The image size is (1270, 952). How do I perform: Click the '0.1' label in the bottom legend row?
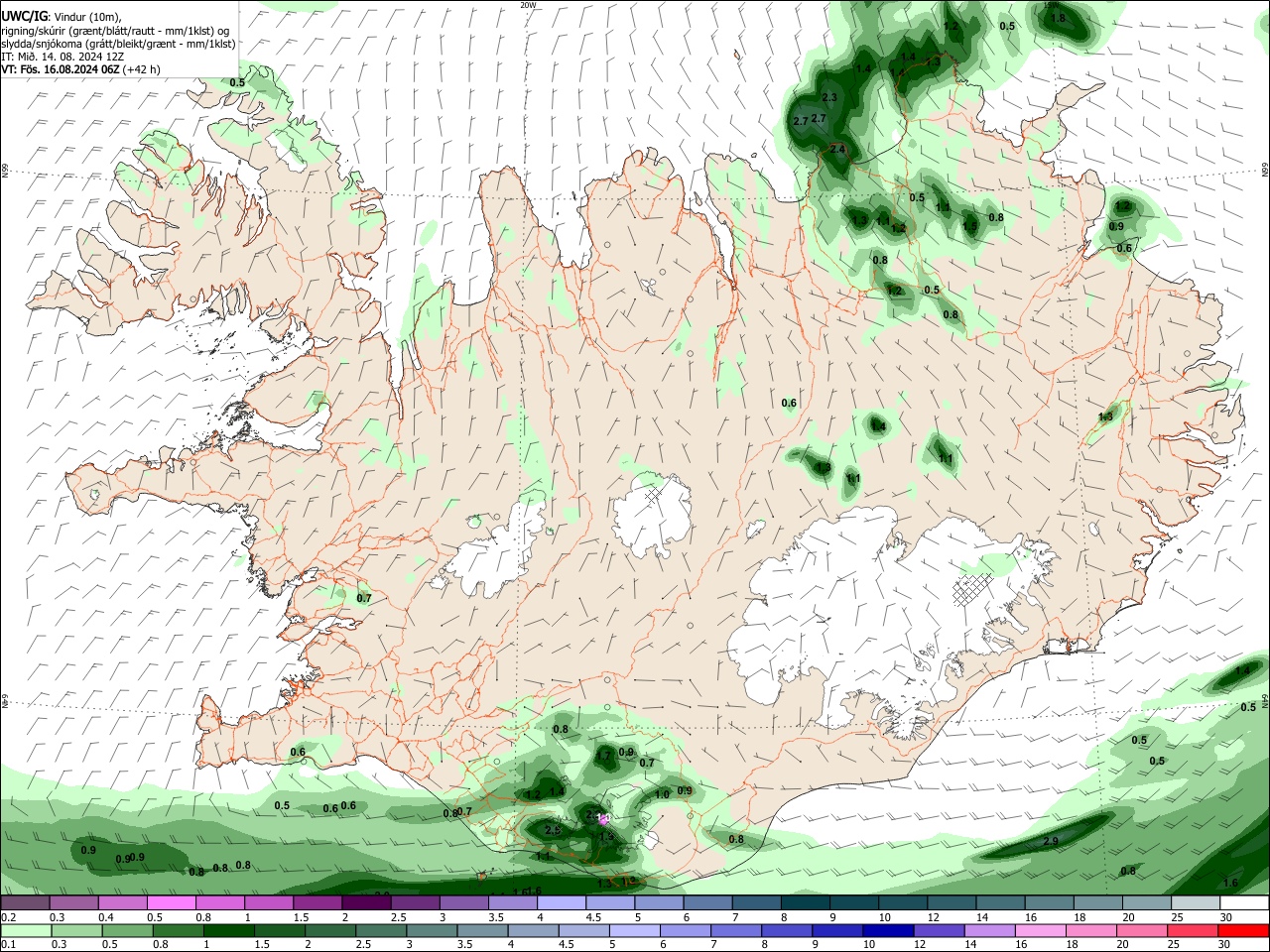coord(9,945)
